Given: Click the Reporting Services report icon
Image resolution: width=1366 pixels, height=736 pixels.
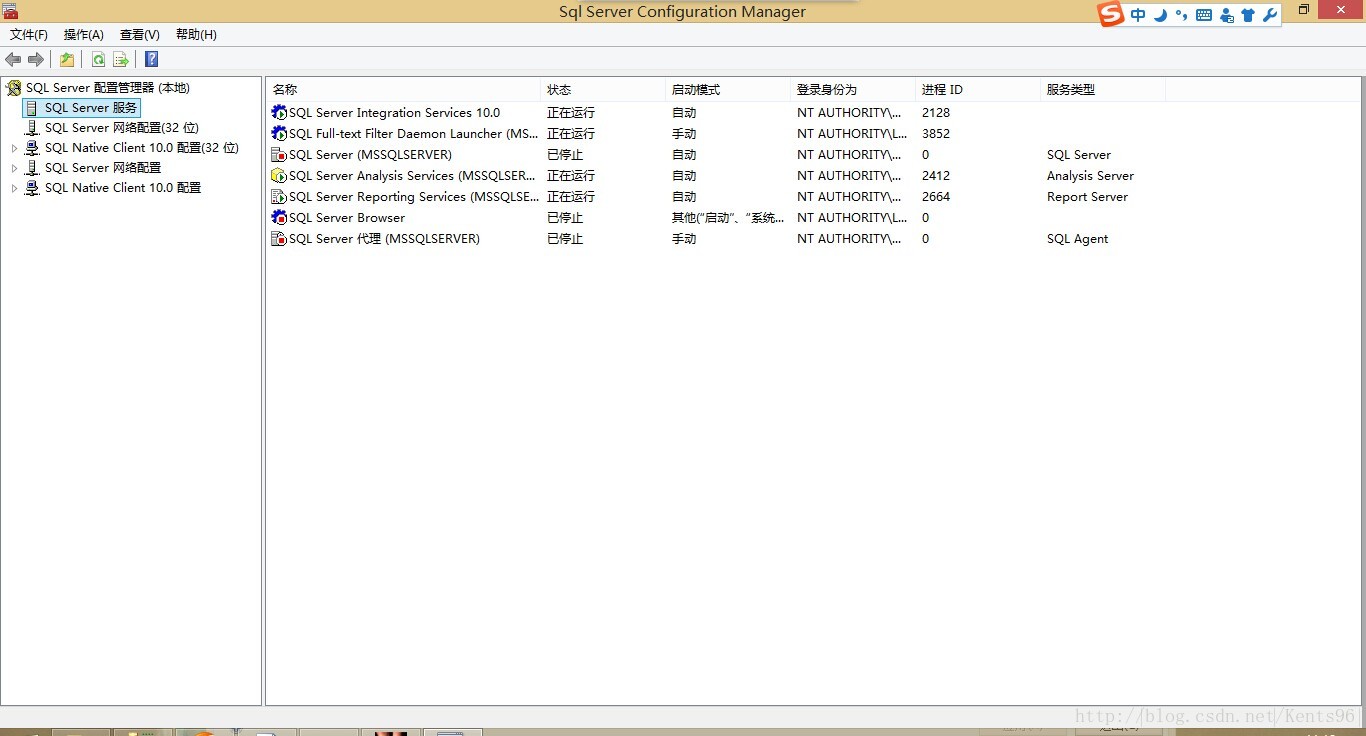Looking at the screenshot, I should 279,197.
